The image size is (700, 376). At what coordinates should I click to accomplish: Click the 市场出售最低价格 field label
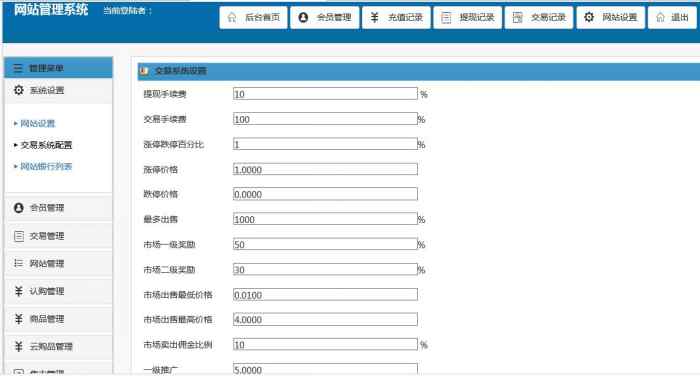[178, 295]
